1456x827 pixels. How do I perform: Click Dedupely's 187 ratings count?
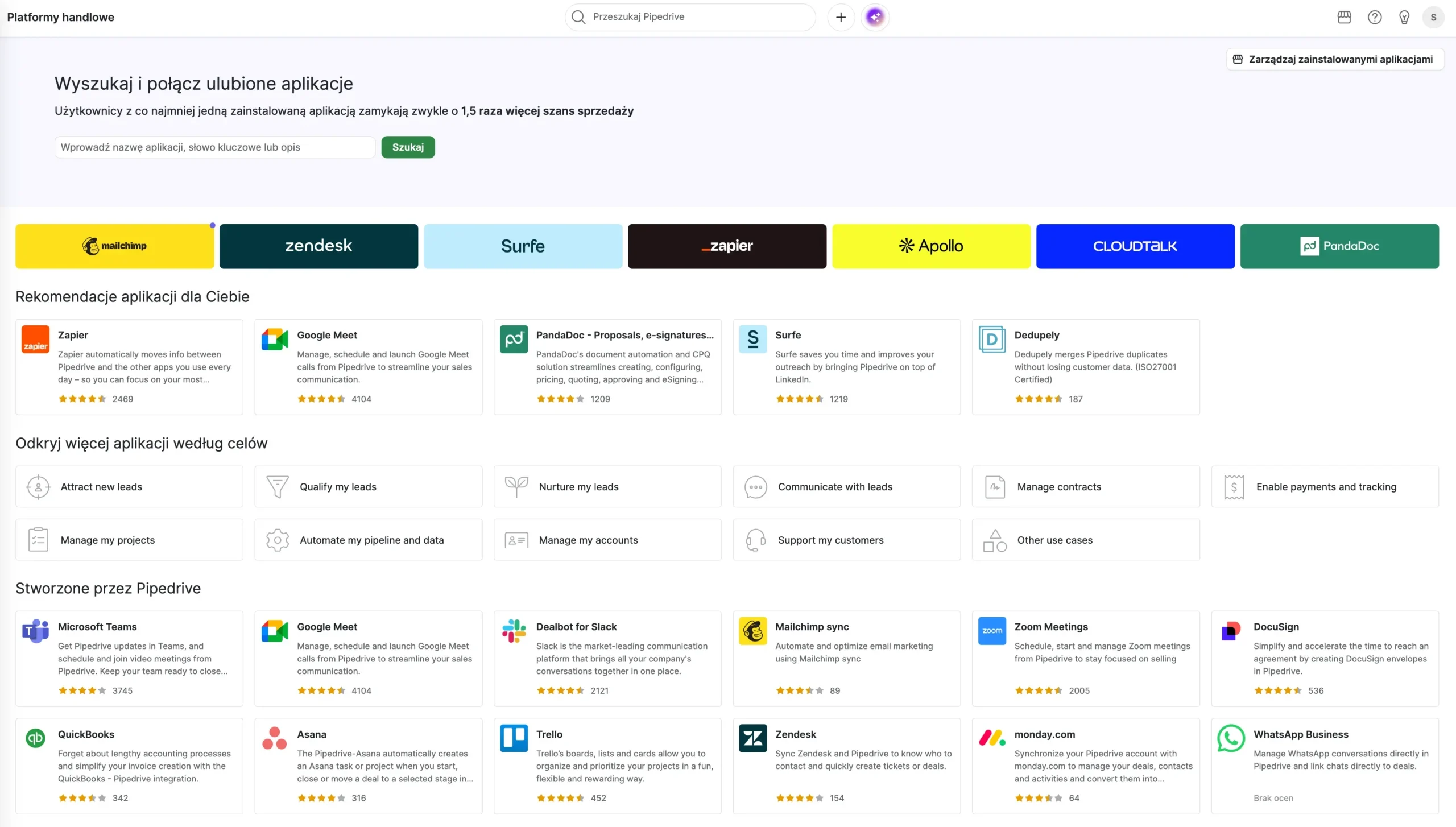coord(1076,399)
